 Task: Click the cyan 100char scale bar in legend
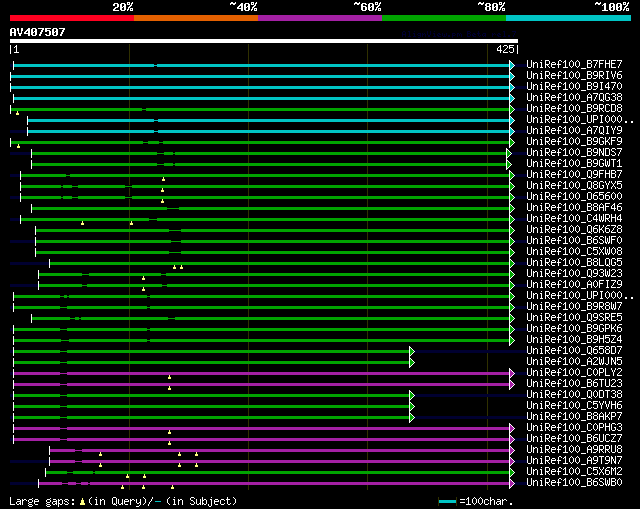pos(447,501)
